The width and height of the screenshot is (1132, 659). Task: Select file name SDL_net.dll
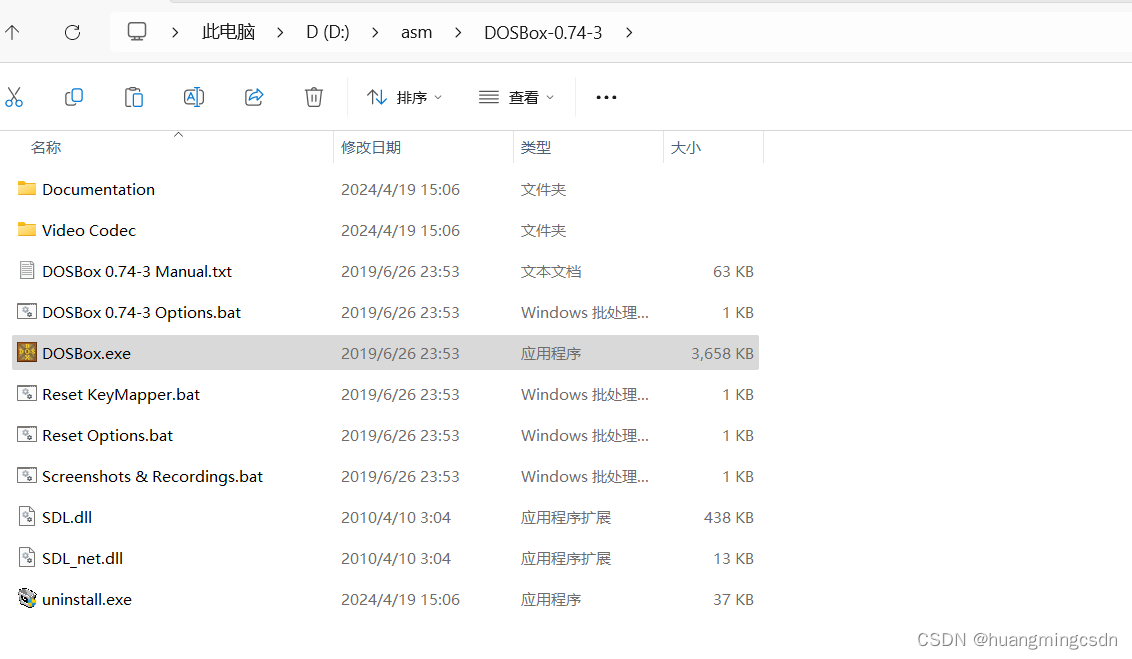click(82, 559)
